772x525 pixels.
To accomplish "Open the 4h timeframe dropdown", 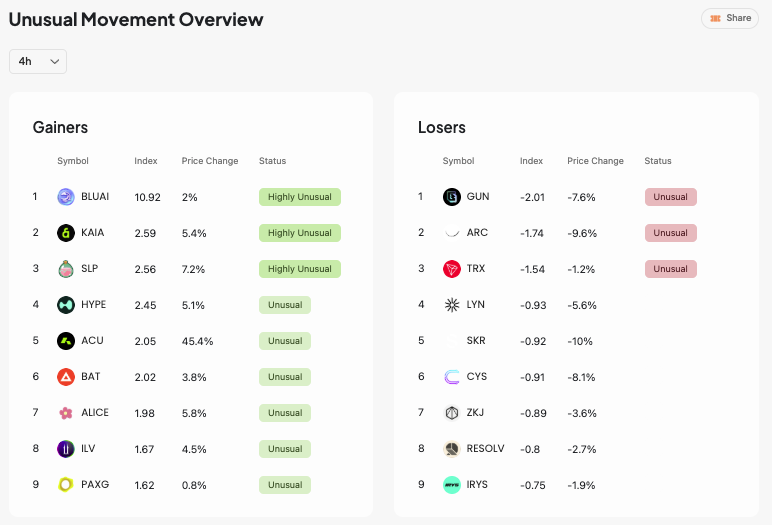I will (38, 62).
